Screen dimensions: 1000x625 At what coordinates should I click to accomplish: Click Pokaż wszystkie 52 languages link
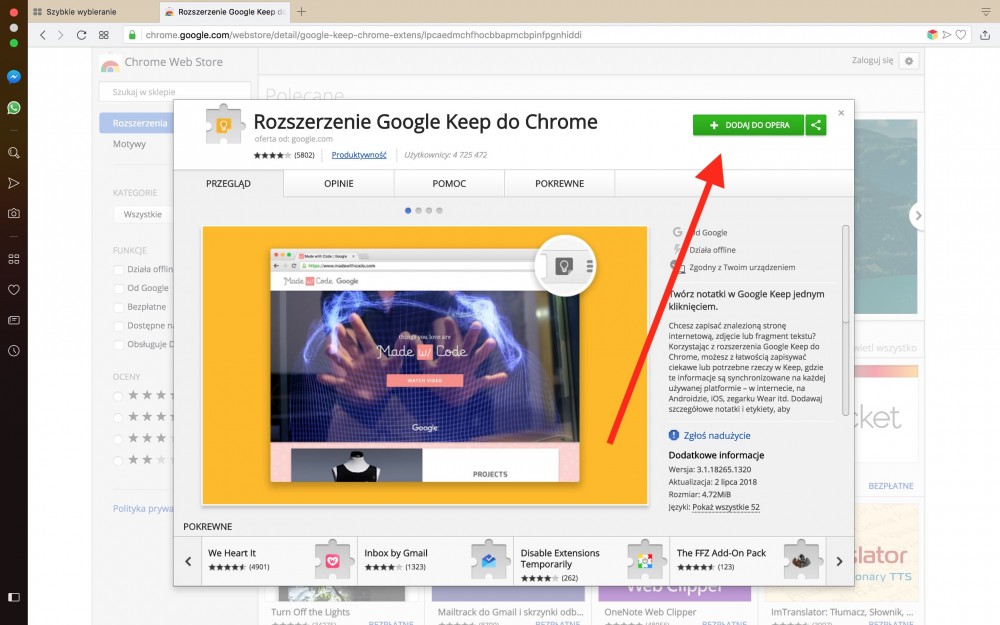coord(726,508)
